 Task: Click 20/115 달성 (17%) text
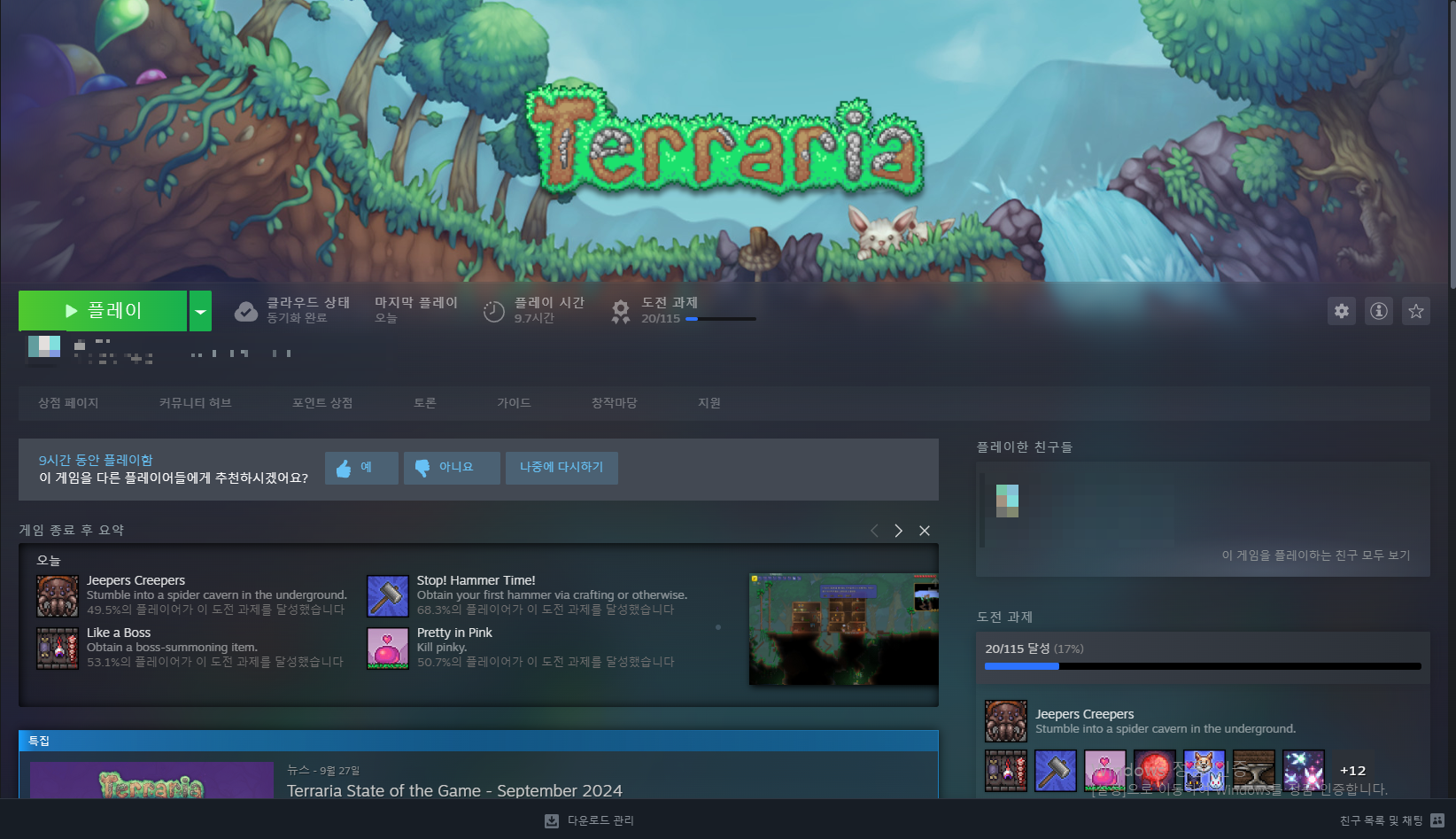tap(1034, 649)
